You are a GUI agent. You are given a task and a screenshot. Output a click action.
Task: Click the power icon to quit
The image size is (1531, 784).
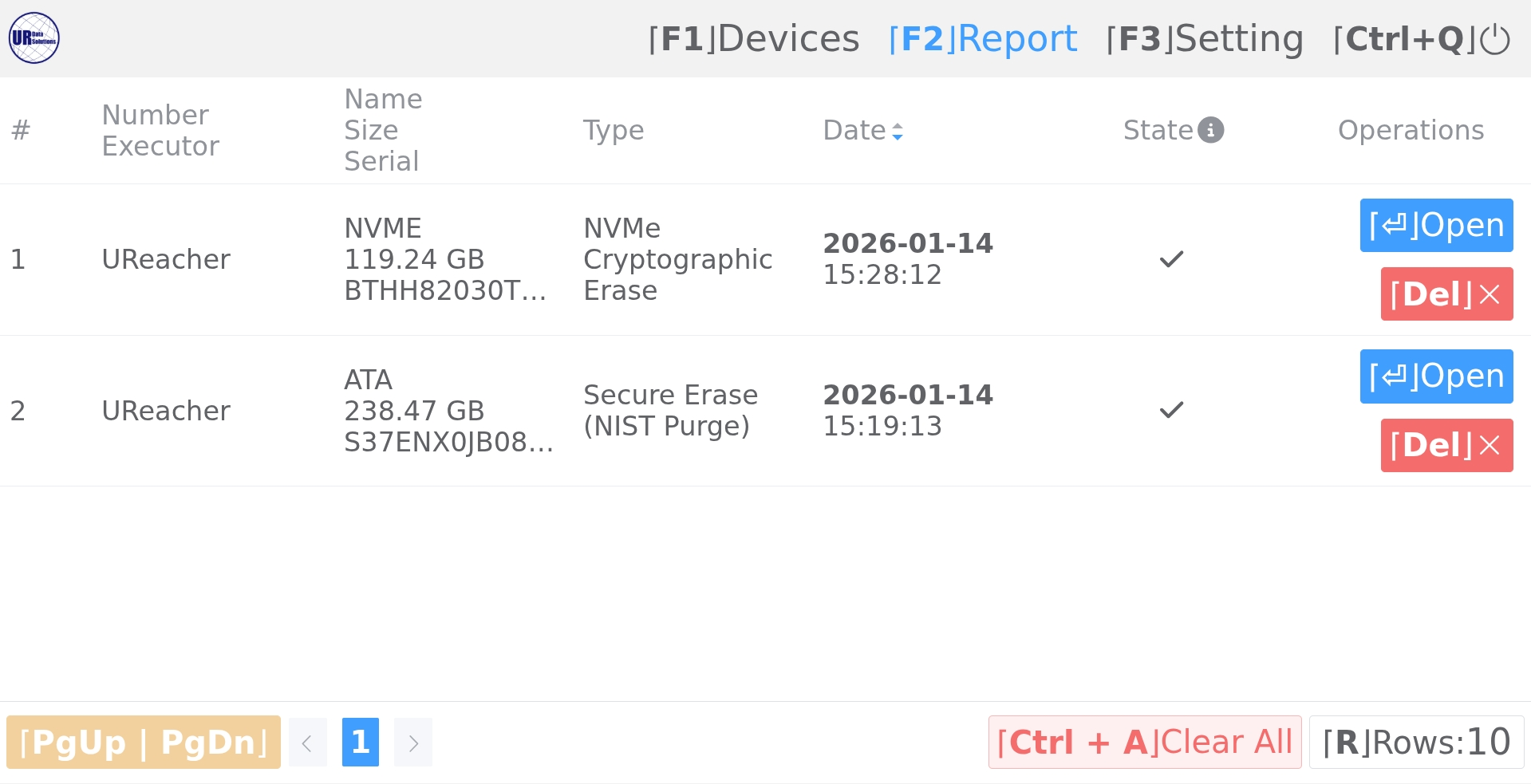(1494, 39)
